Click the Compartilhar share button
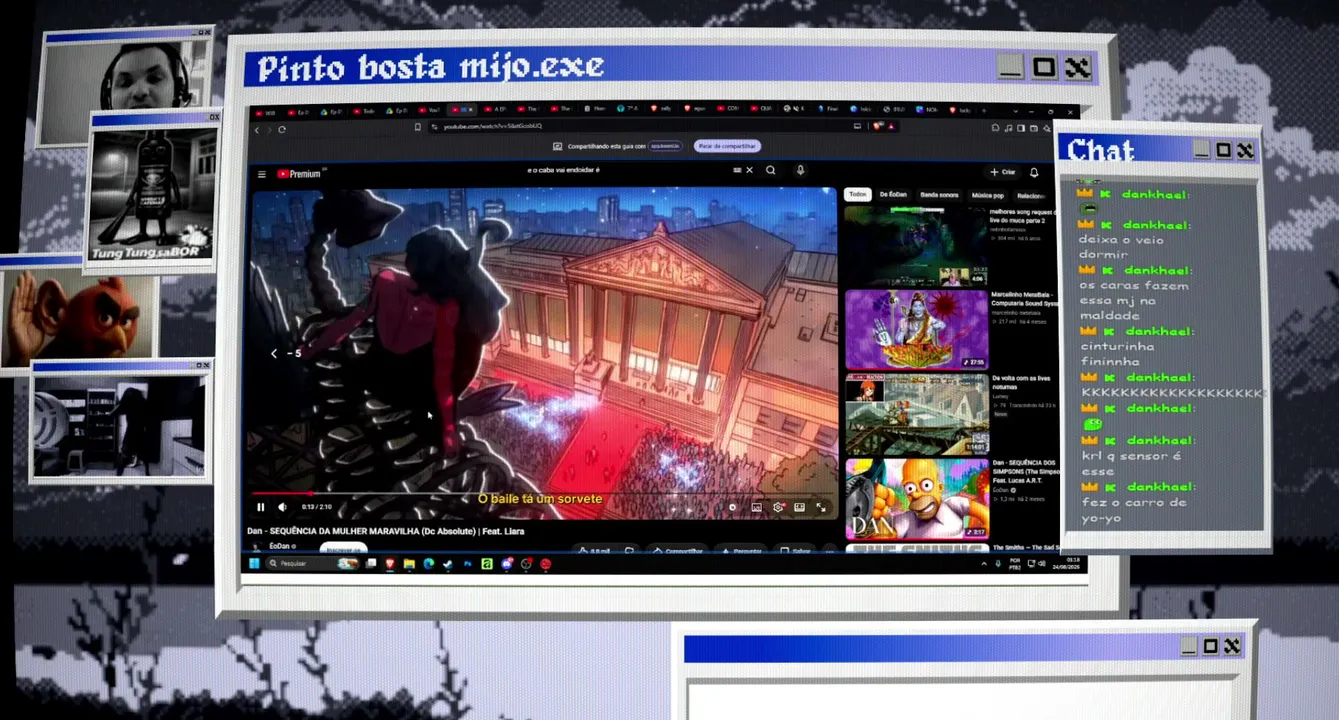This screenshot has height=720, width=1339. tap(679, 551)
